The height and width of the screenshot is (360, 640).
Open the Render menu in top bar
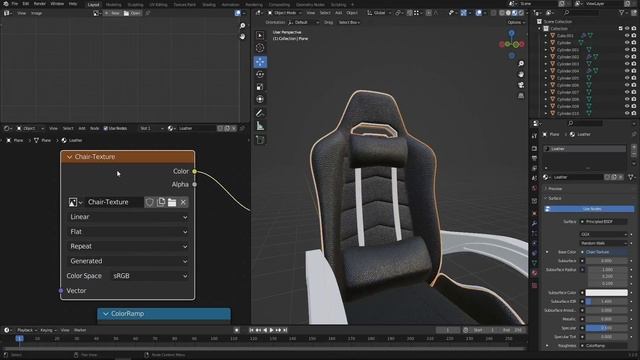(x=40, y=4)
